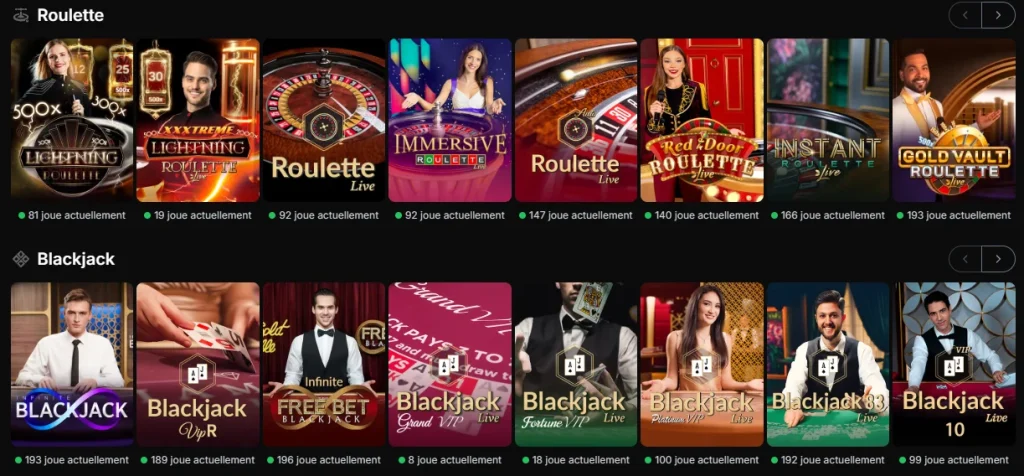
Task: Select Red Door Roulette tile
Action: coord(702,120)
